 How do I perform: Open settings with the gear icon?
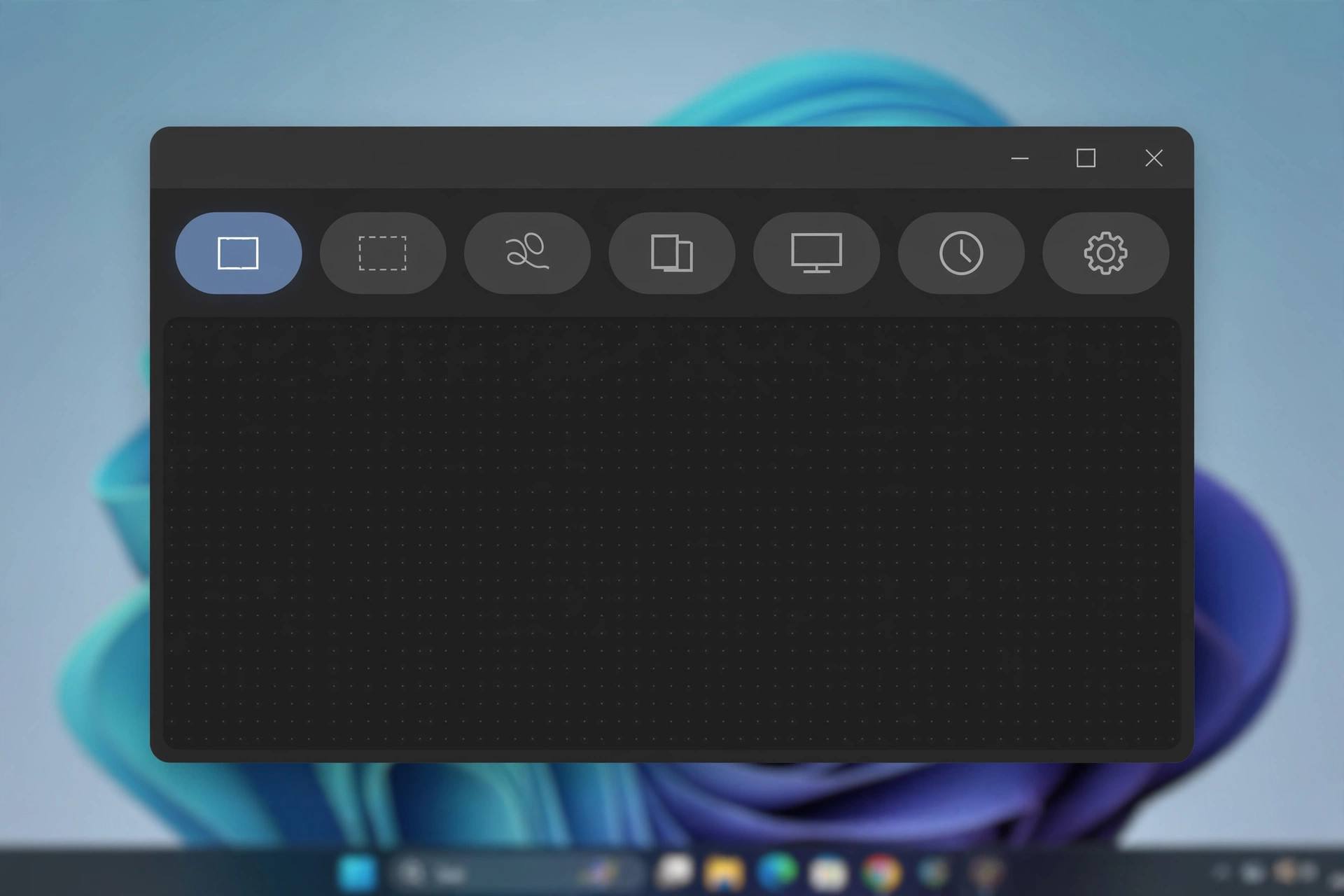(x=1105, y=253)
